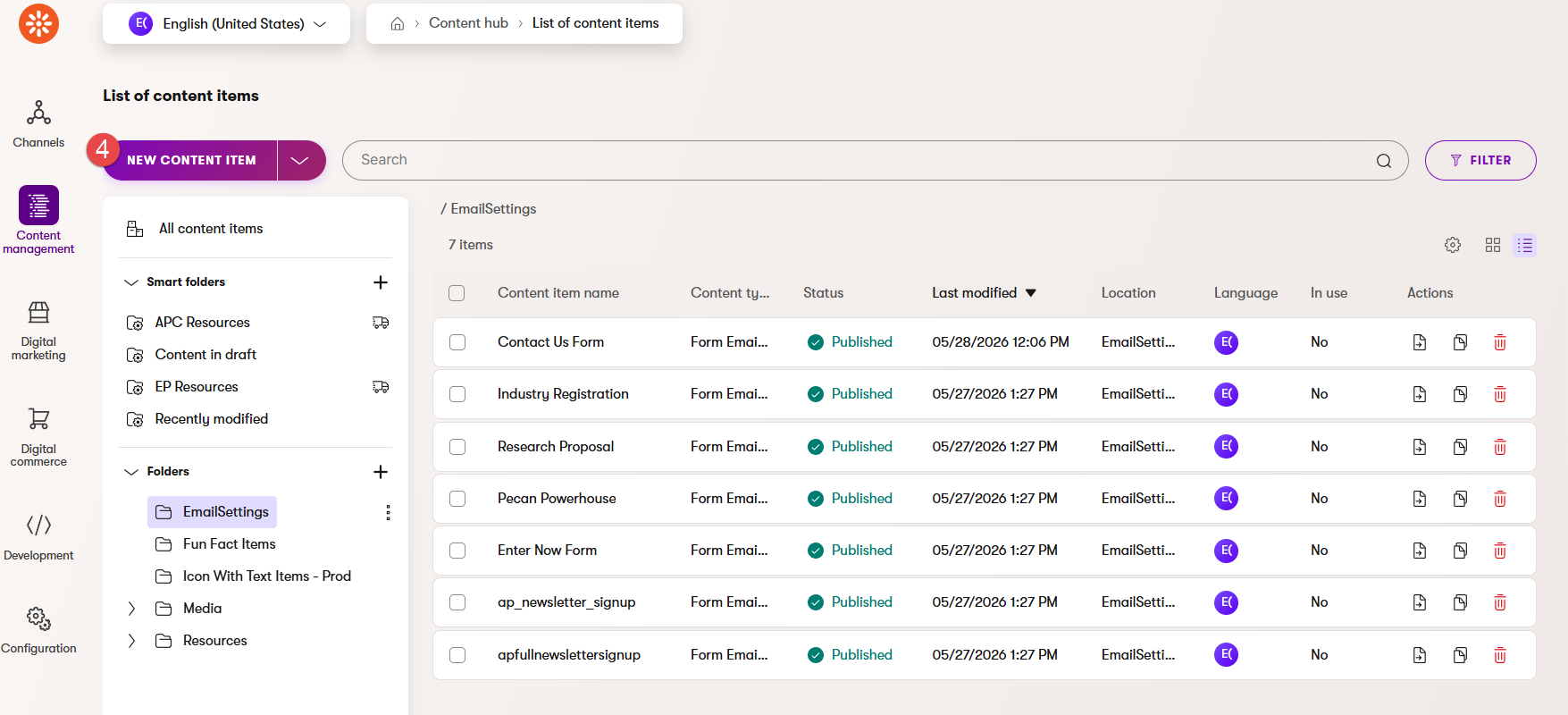The image size is (1568, 715).
Task: Click language badge on Research Proposal row
Action: tap(1227, 446)
